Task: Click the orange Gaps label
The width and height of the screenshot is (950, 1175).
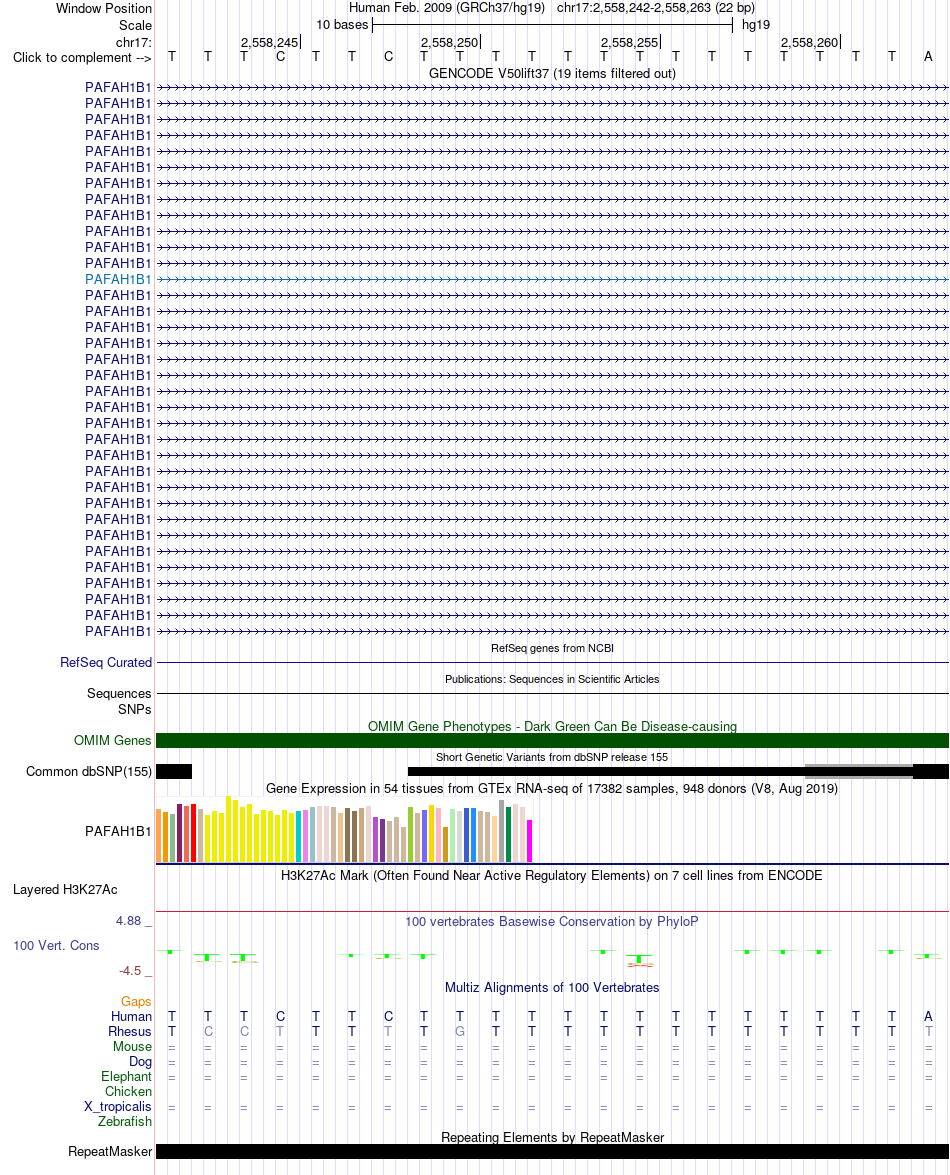Action: click(136, 1002)
